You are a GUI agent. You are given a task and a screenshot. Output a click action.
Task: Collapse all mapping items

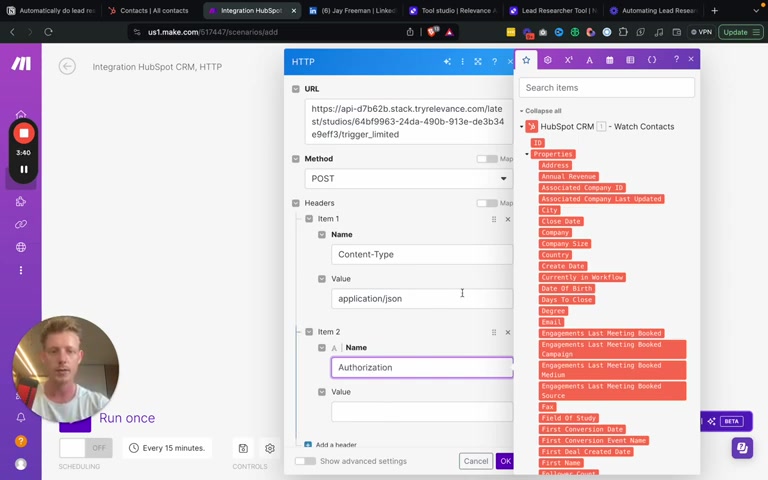541,111
